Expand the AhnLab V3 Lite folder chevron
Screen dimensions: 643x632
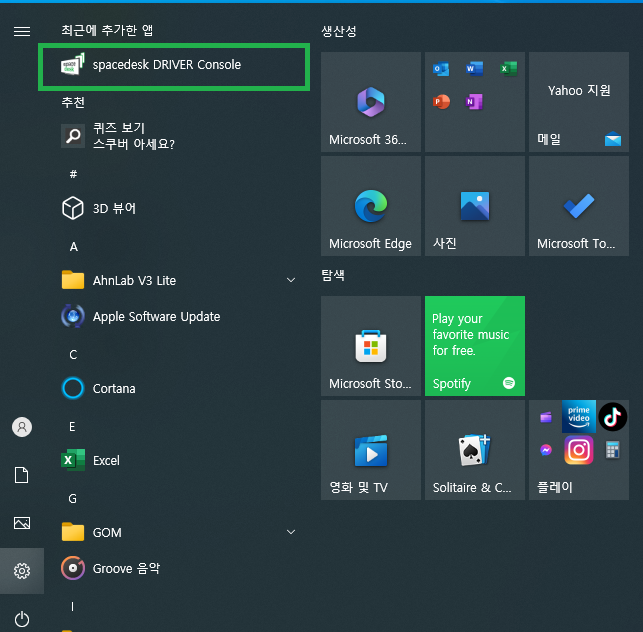pyautogui.click(x=291, y=280)
